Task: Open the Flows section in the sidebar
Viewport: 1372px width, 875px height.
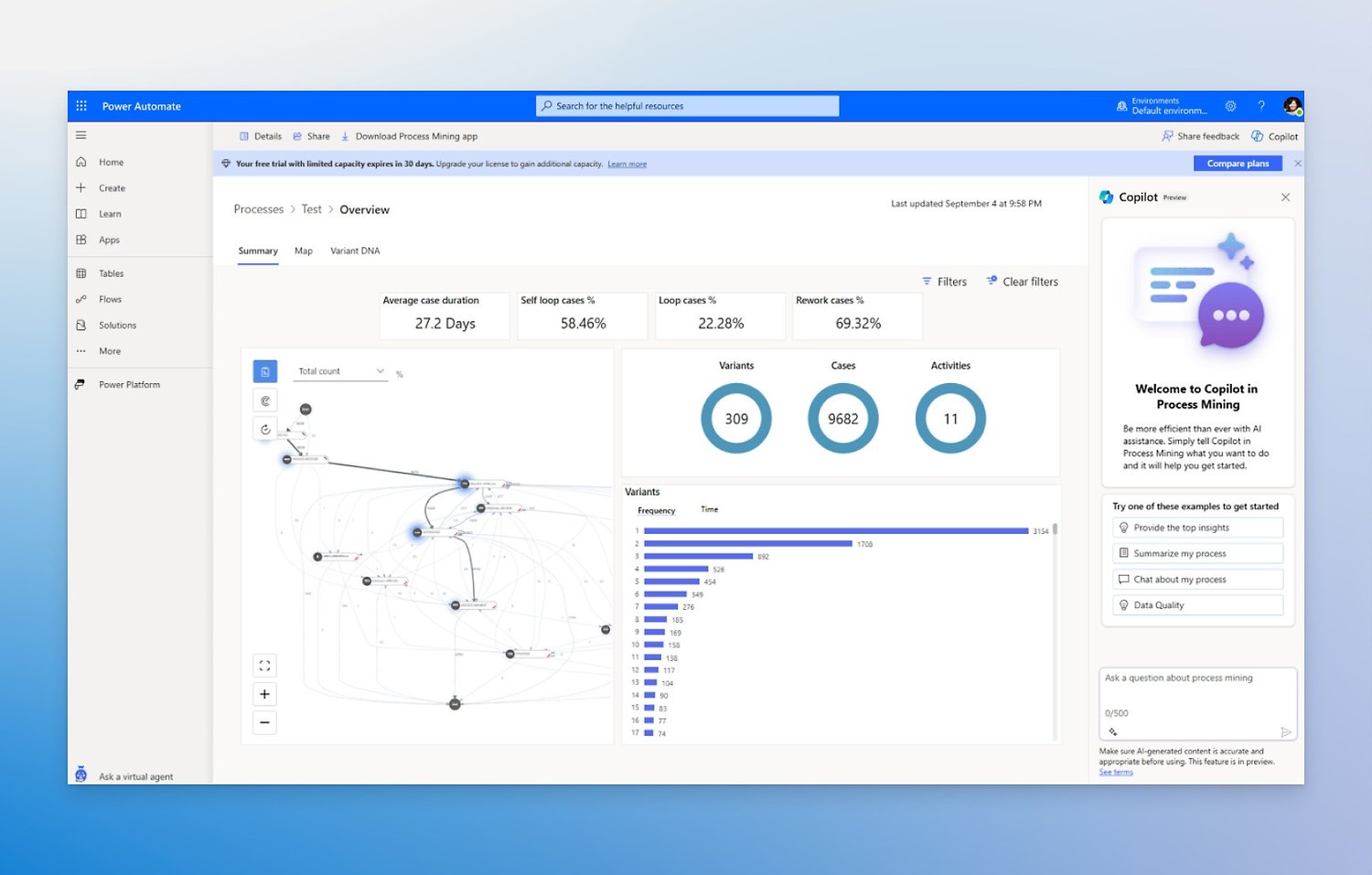Action: click(x=110, y=298)
